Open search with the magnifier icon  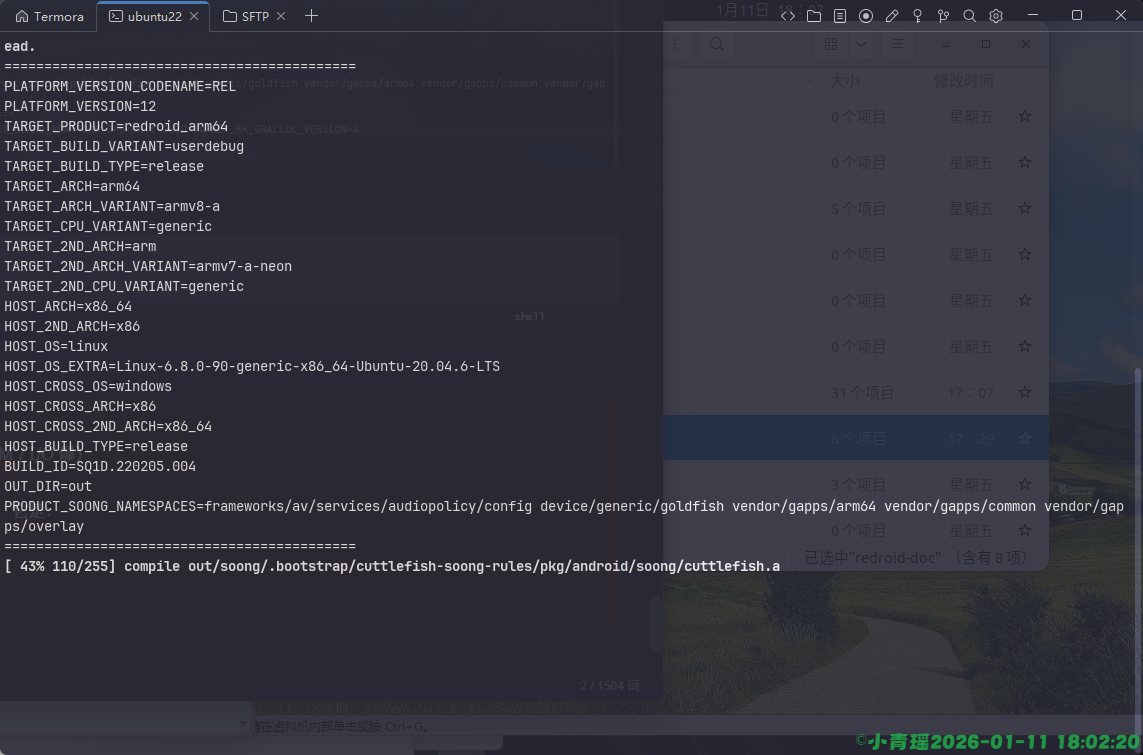[970, 16]
